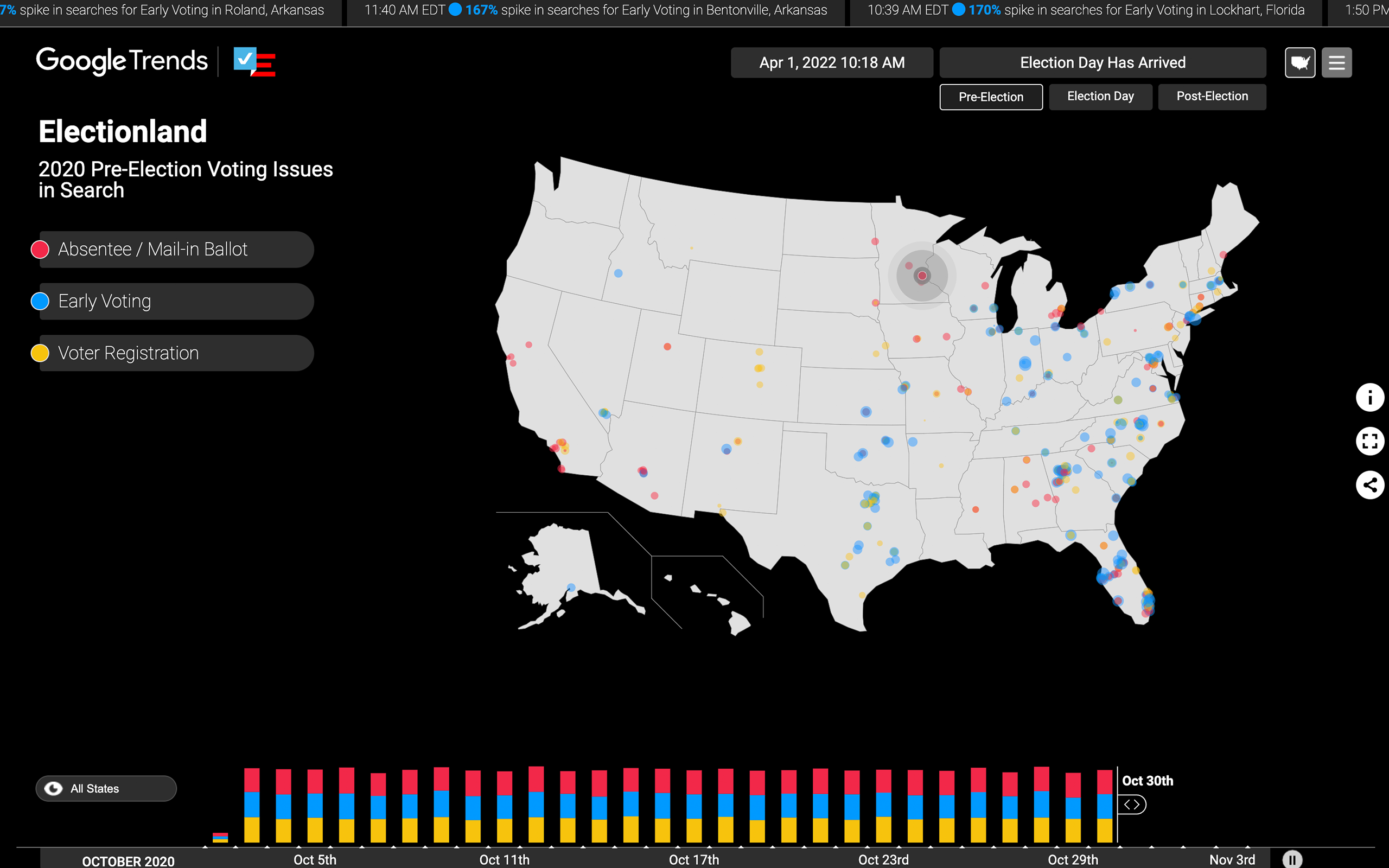
Task: Click Hawaii's big island on the map
Action: coord(740,623)
